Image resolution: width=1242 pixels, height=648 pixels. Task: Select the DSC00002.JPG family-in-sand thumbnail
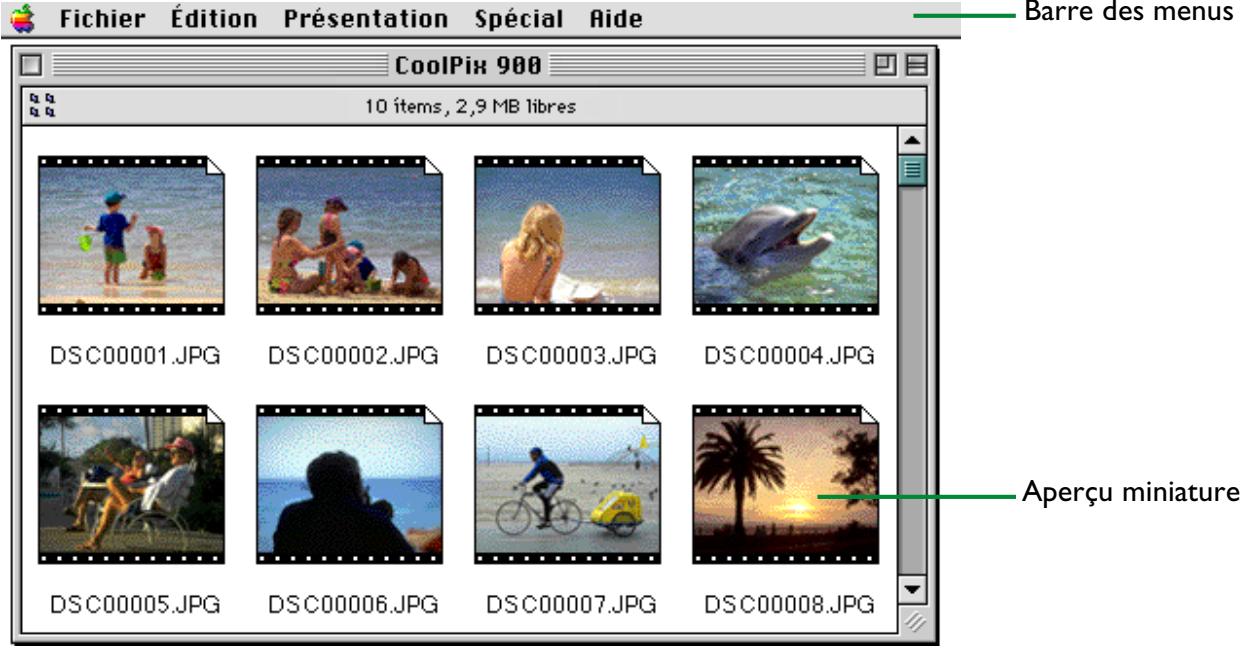click(x=350, y=235)
